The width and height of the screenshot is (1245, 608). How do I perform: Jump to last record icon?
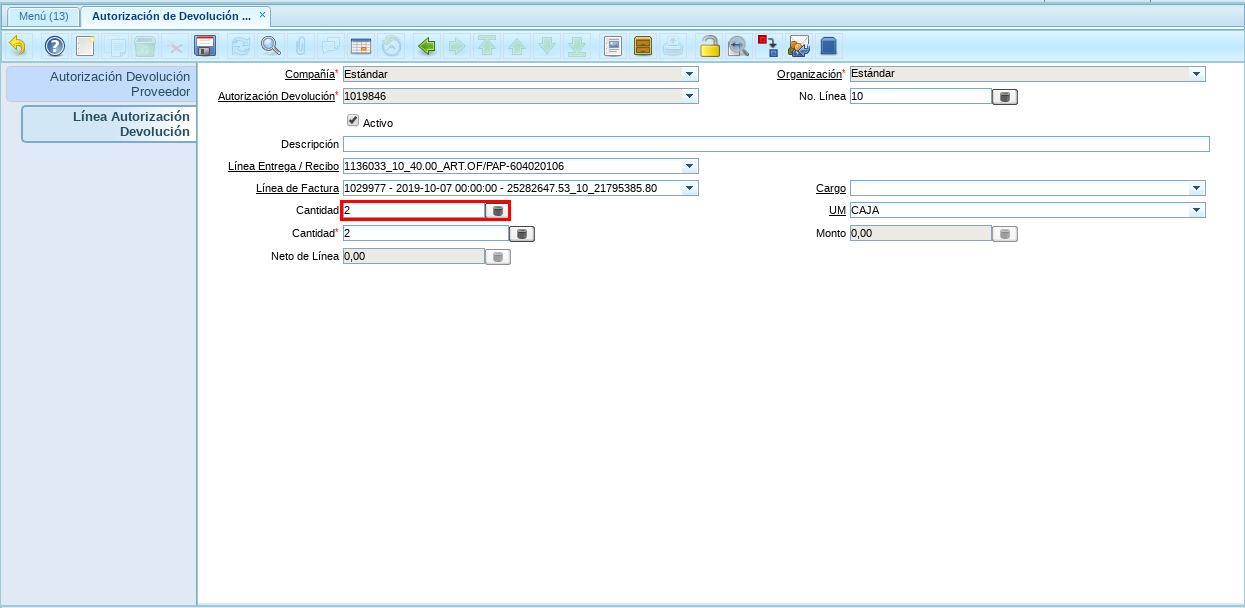577,46
